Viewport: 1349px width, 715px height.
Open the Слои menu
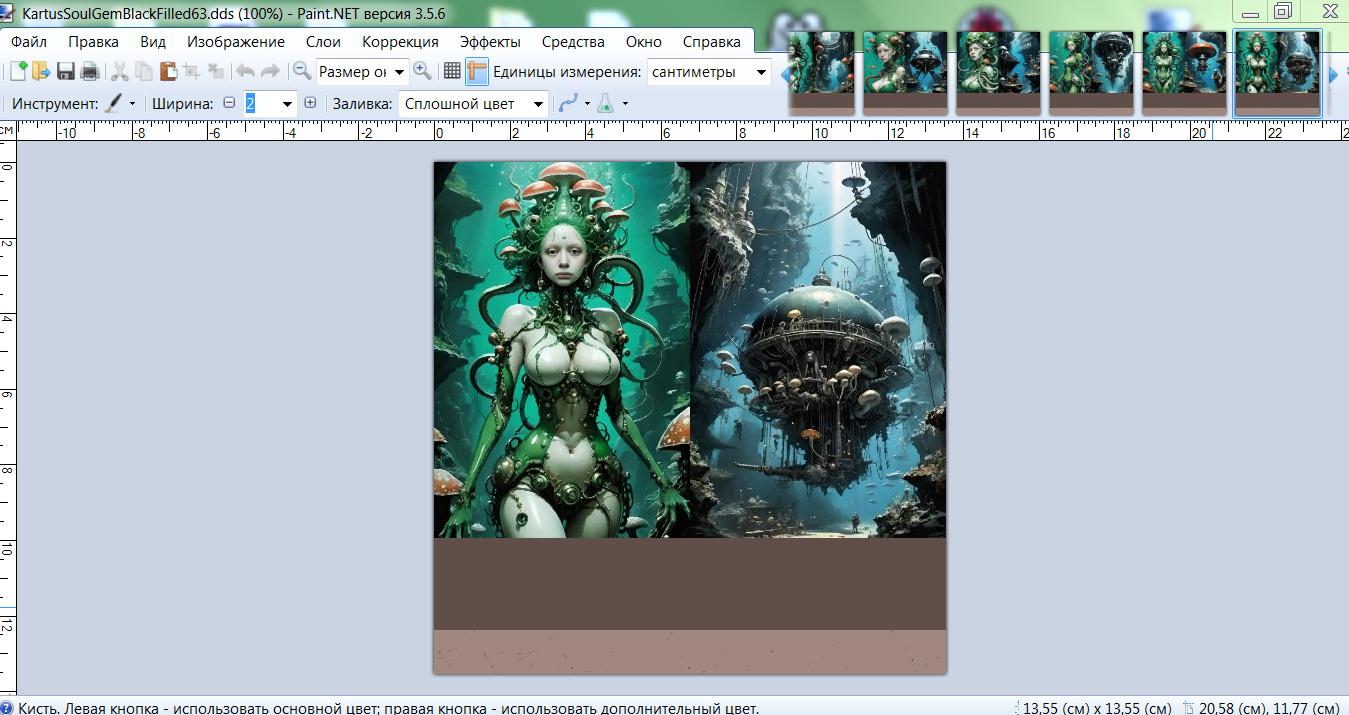point(323,42)
